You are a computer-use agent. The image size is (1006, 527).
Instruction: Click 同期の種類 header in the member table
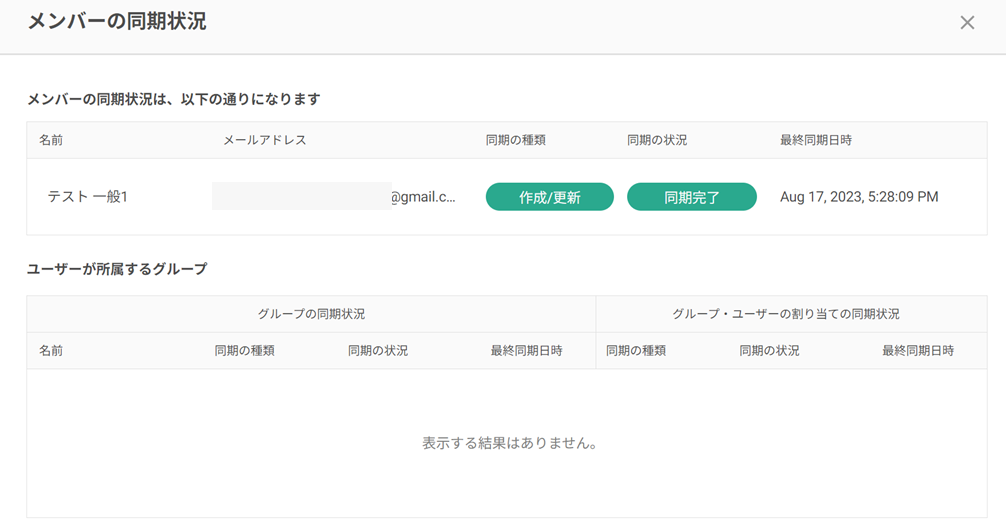click(x=515, y=140)
